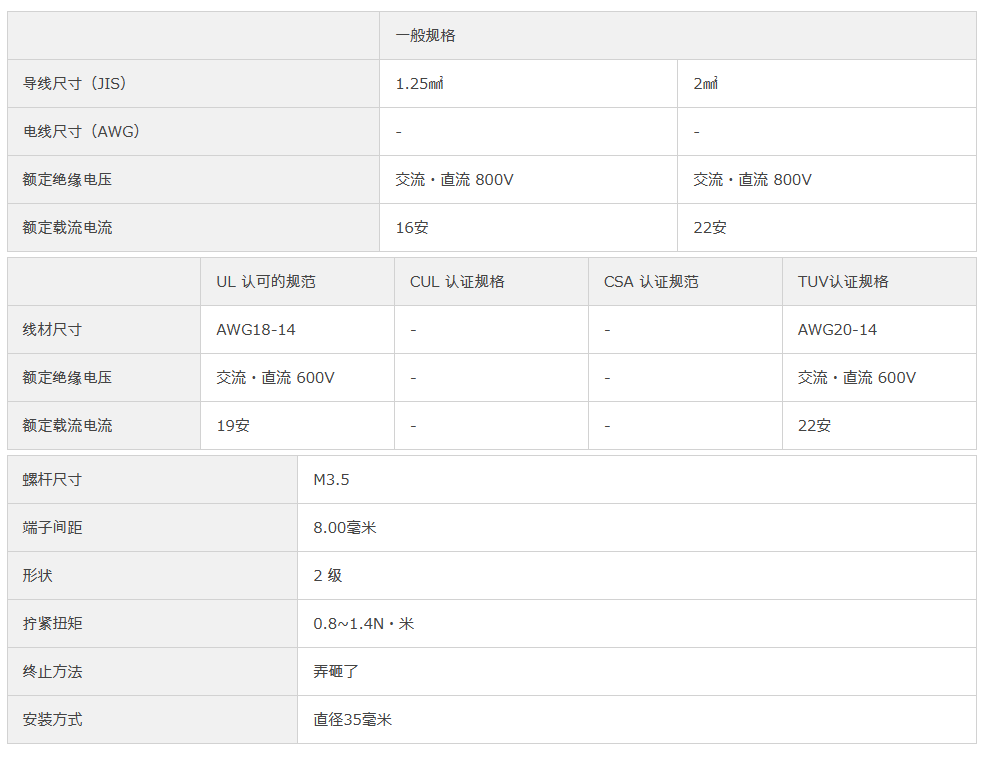982x757 pixels.
Task: Click the 线材尺寸 row label
Action: [53, 330]
